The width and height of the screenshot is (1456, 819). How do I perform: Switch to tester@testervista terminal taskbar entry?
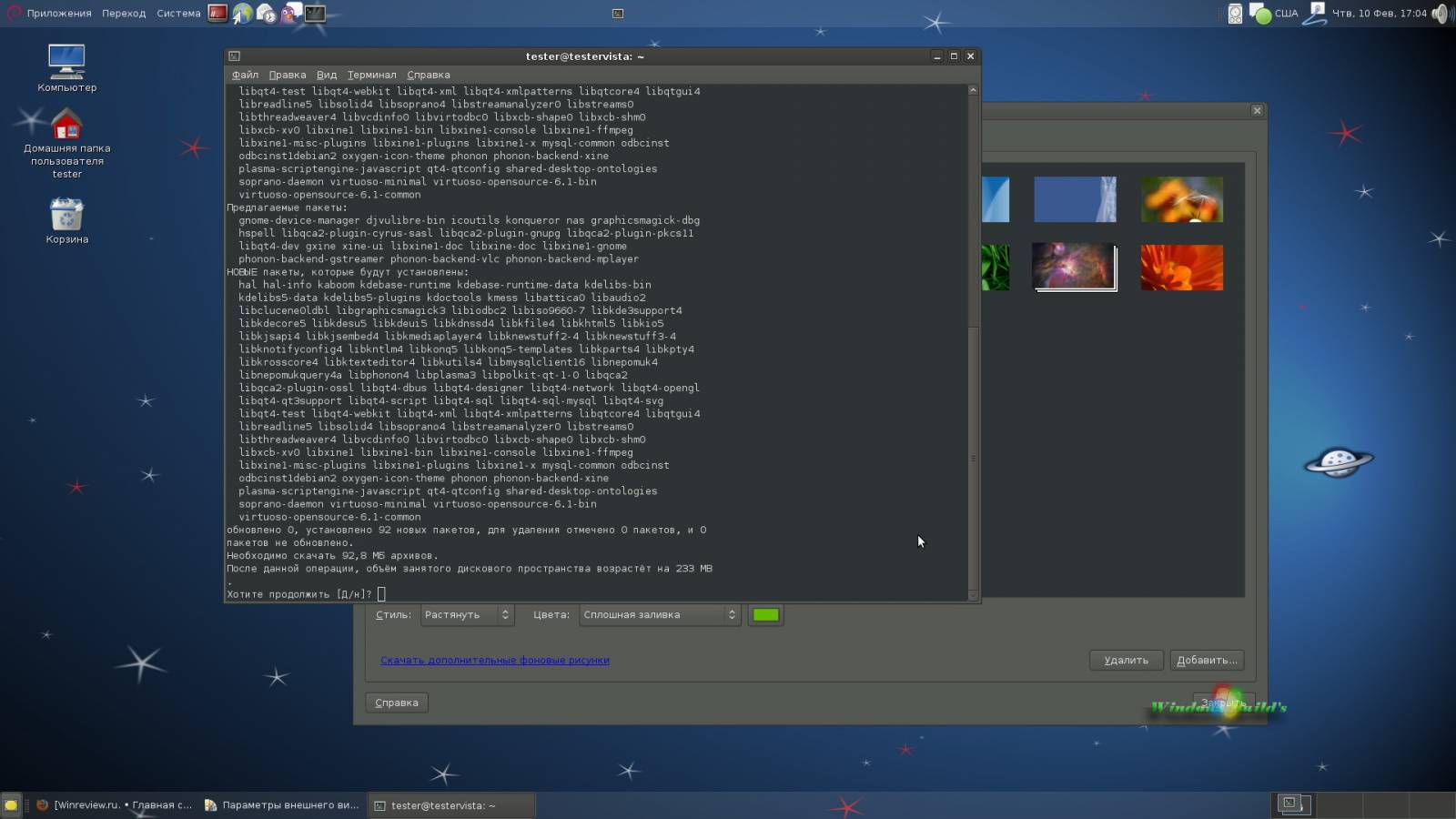tap(451, 805)
